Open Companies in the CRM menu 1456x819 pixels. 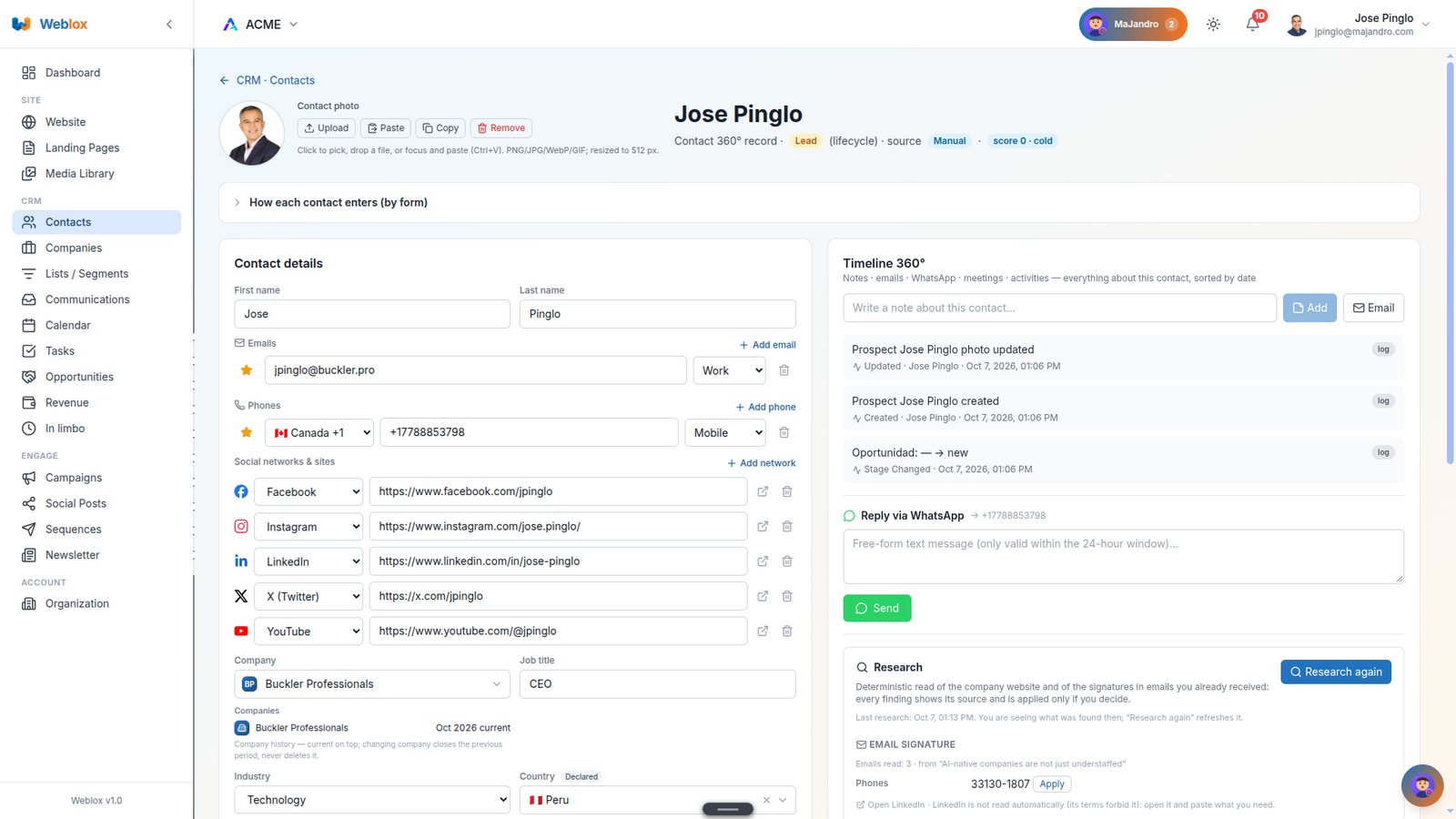pyautogui.click(x=96, y=248)
